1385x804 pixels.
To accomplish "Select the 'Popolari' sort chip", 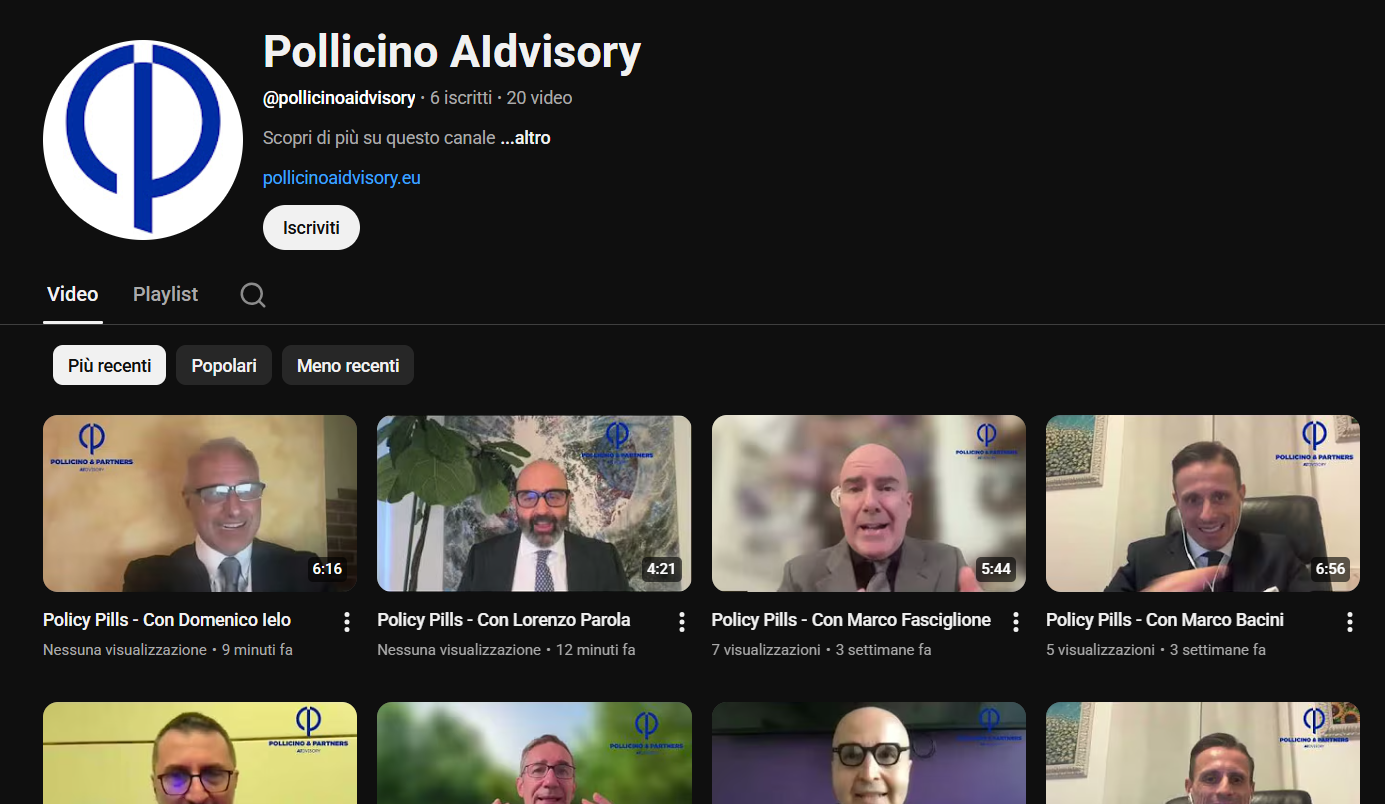I will click(x=224, y=366).
